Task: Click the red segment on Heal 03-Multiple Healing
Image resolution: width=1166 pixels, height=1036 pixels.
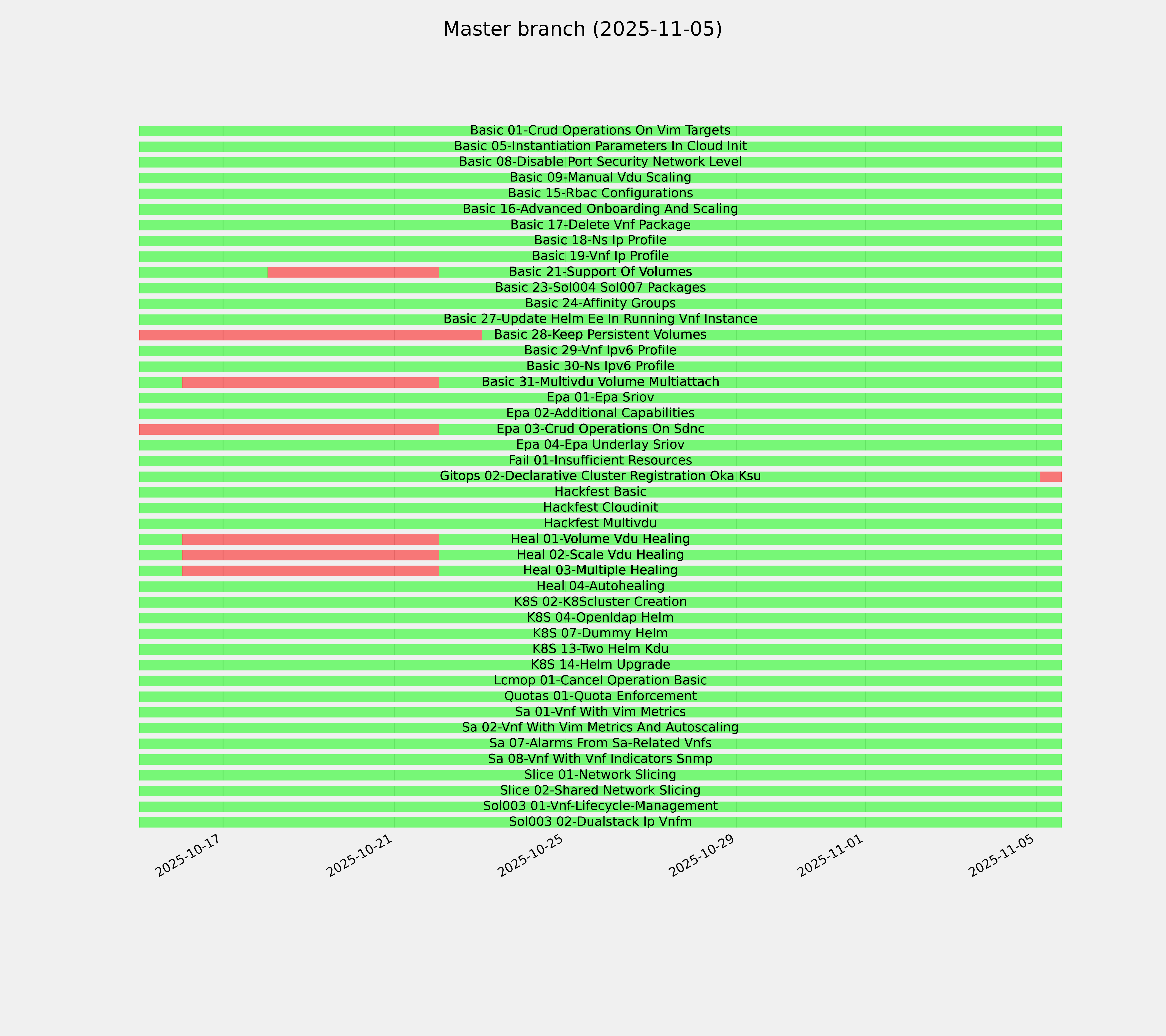Action: click(310, 571)
